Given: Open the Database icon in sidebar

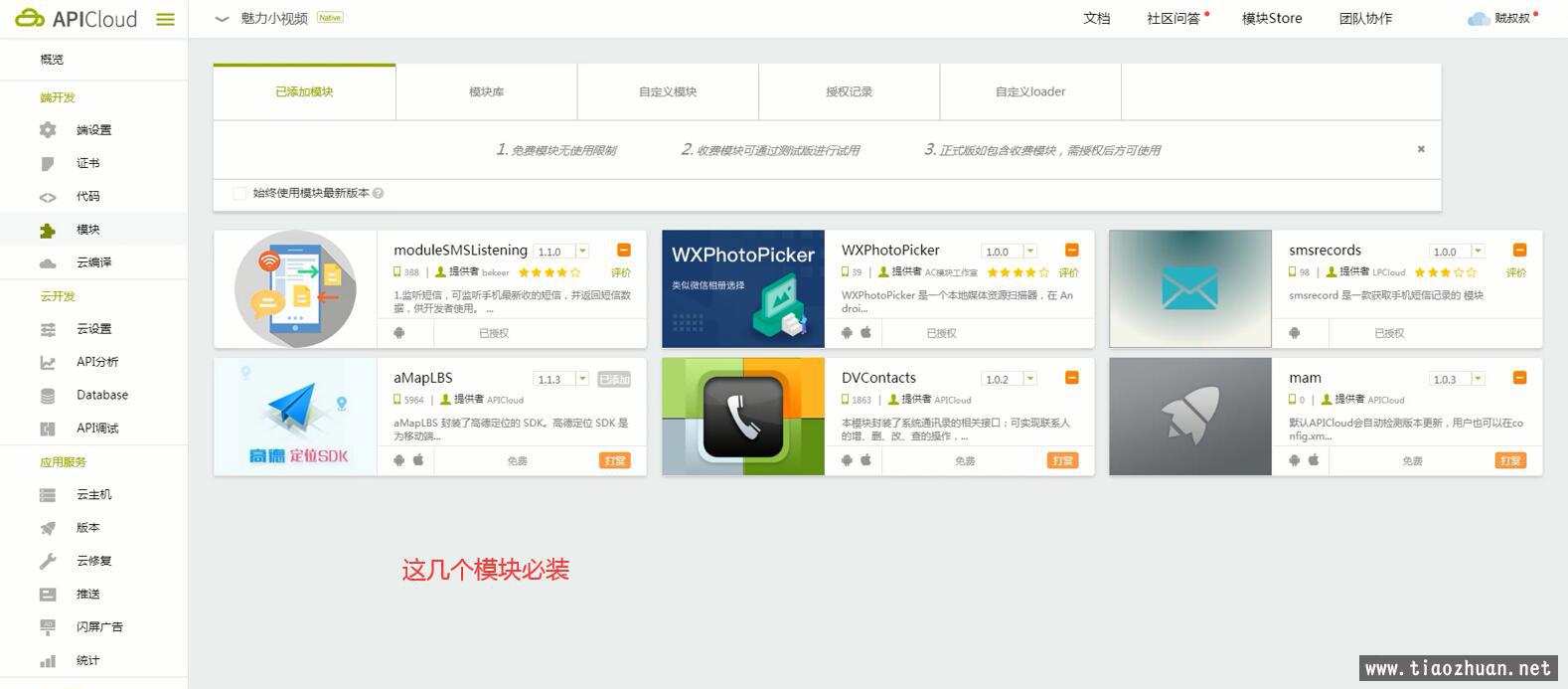Looking at the screenshot, I should [x=48, y=396].
